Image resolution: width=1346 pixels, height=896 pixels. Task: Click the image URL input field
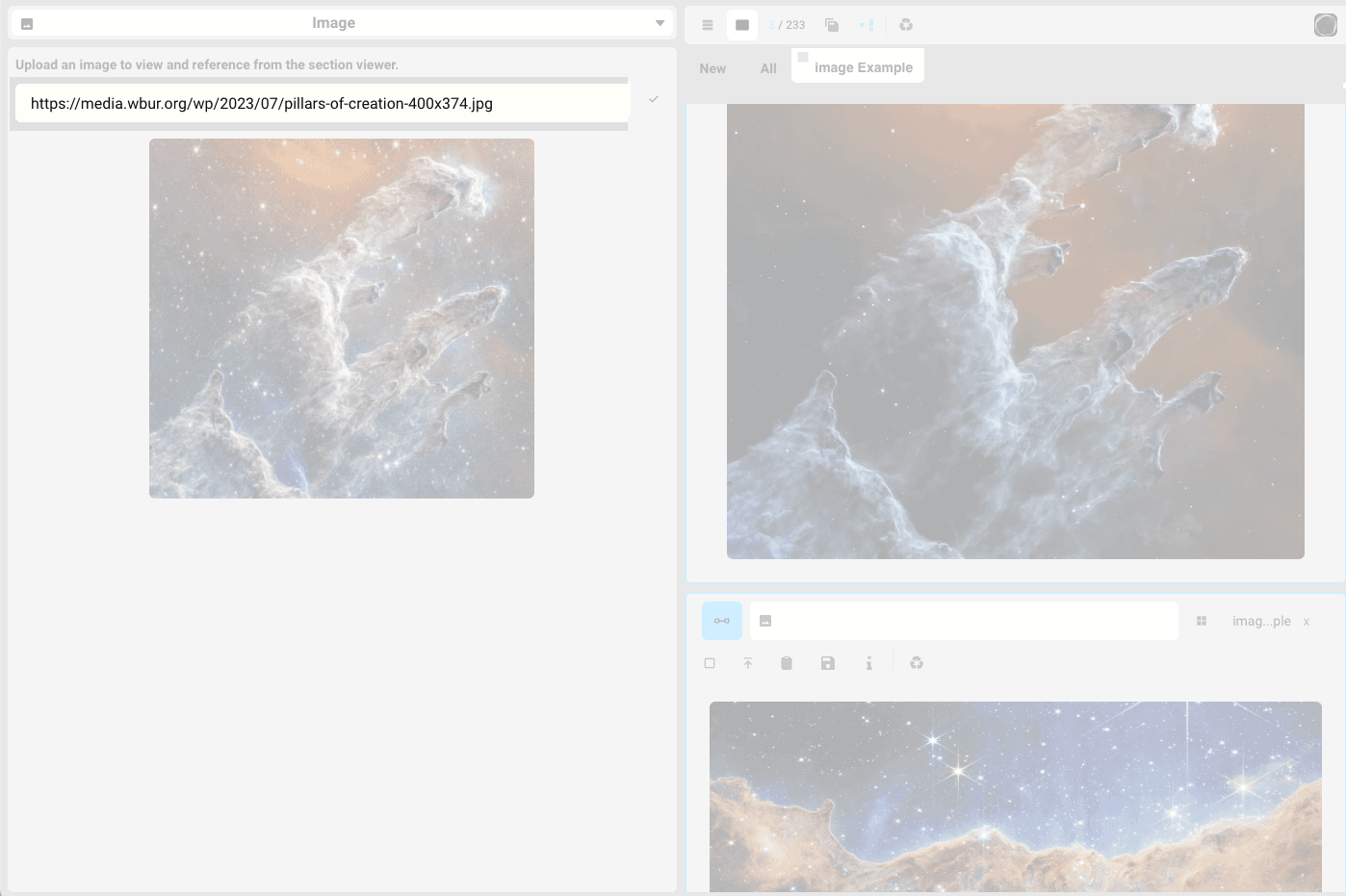[x=323, y=103]
